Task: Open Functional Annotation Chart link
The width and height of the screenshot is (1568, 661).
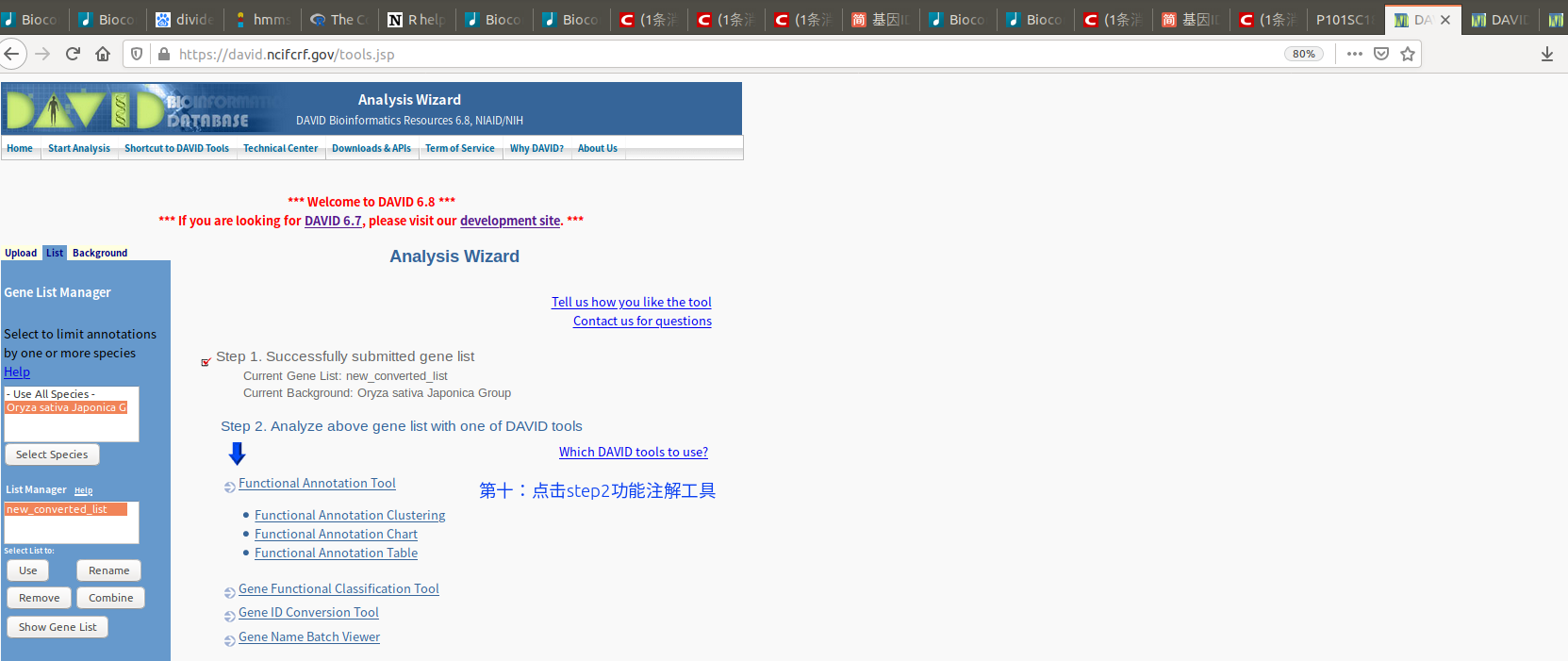Action: [x=336, y=534]
